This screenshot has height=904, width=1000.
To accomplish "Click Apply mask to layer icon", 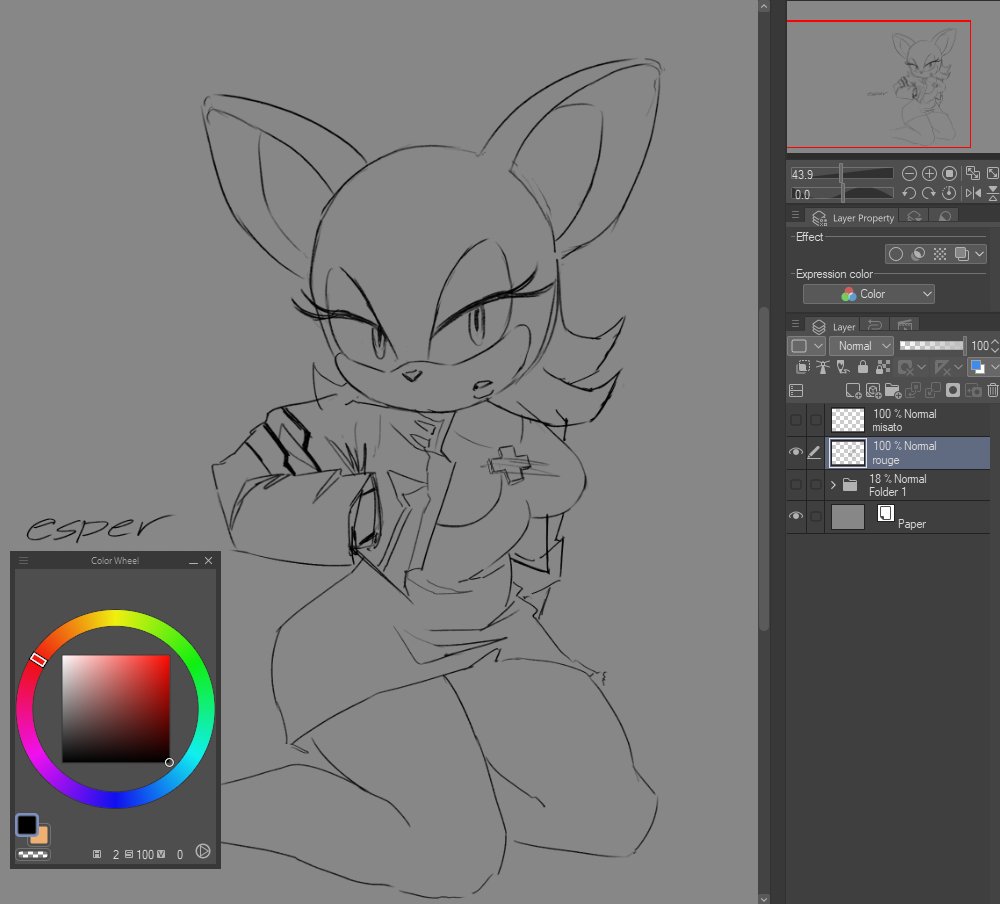I will coord(973,390).
